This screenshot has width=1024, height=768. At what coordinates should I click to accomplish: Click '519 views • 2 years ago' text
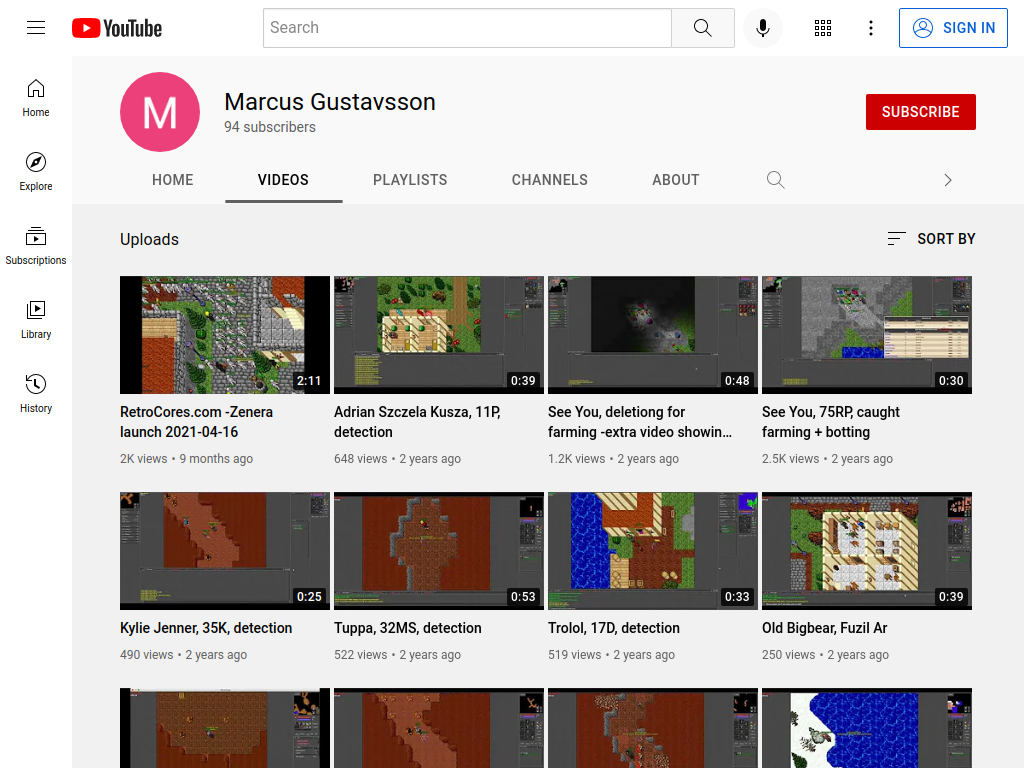tap(611, 654)
